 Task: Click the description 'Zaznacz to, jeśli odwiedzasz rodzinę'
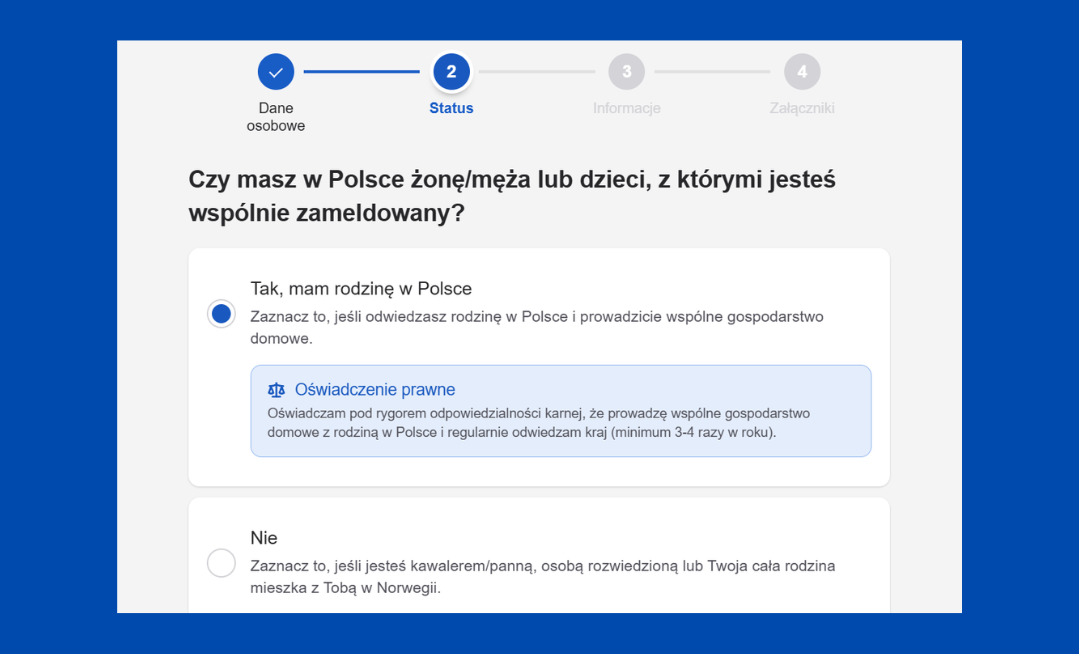click(x=536, y=327)
